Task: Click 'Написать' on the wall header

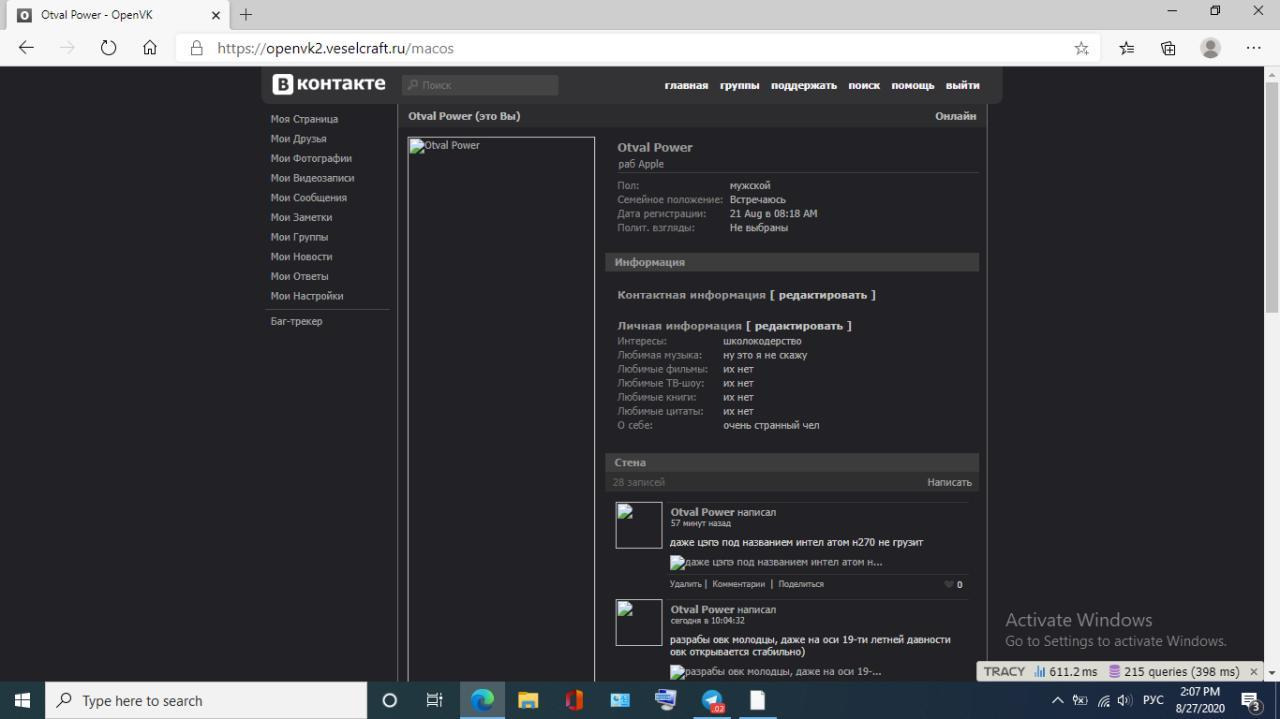Action: pyautogui.click(x=949, y=482)
